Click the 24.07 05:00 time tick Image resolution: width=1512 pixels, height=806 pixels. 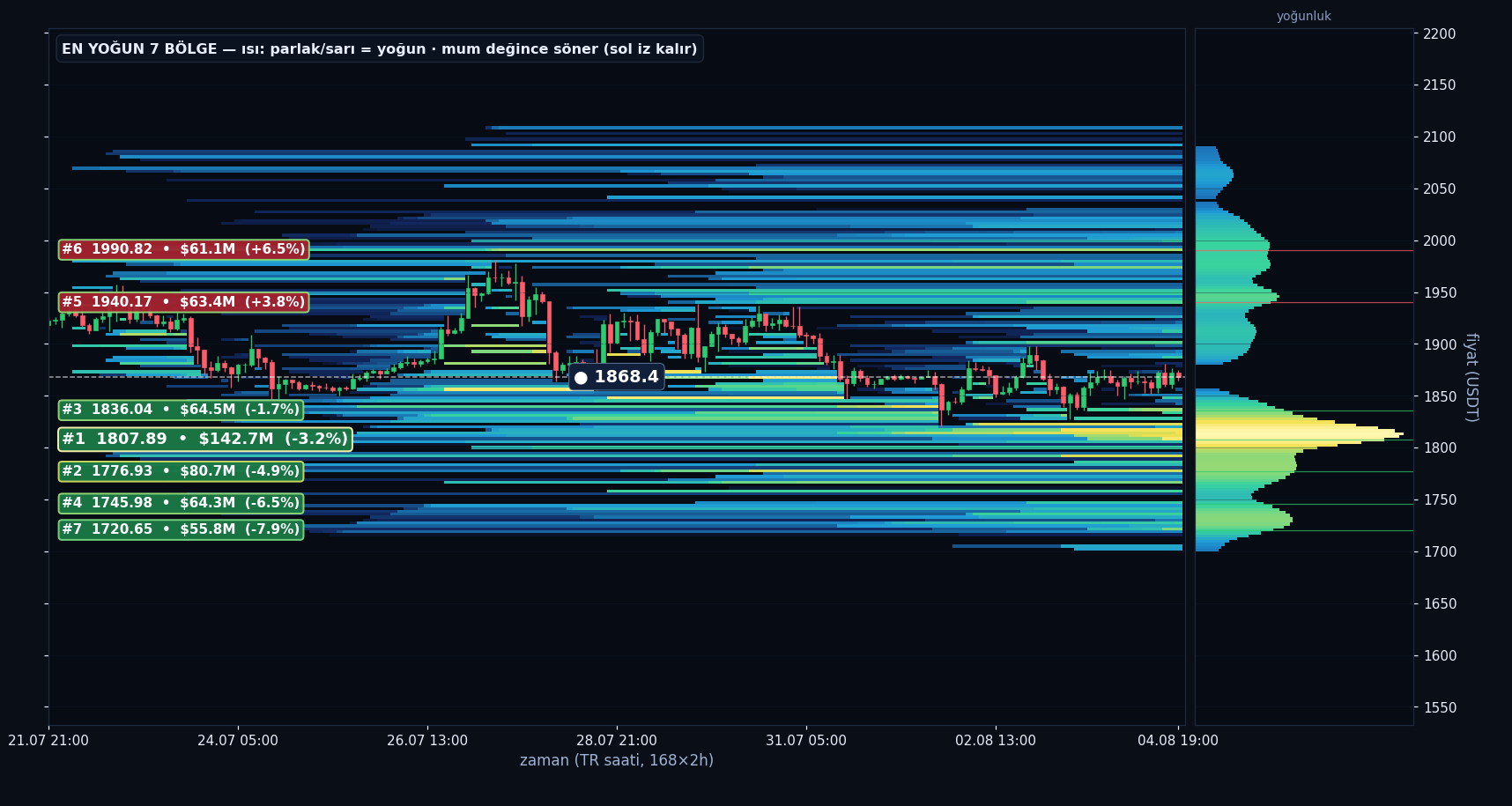[x=238, y=741]
